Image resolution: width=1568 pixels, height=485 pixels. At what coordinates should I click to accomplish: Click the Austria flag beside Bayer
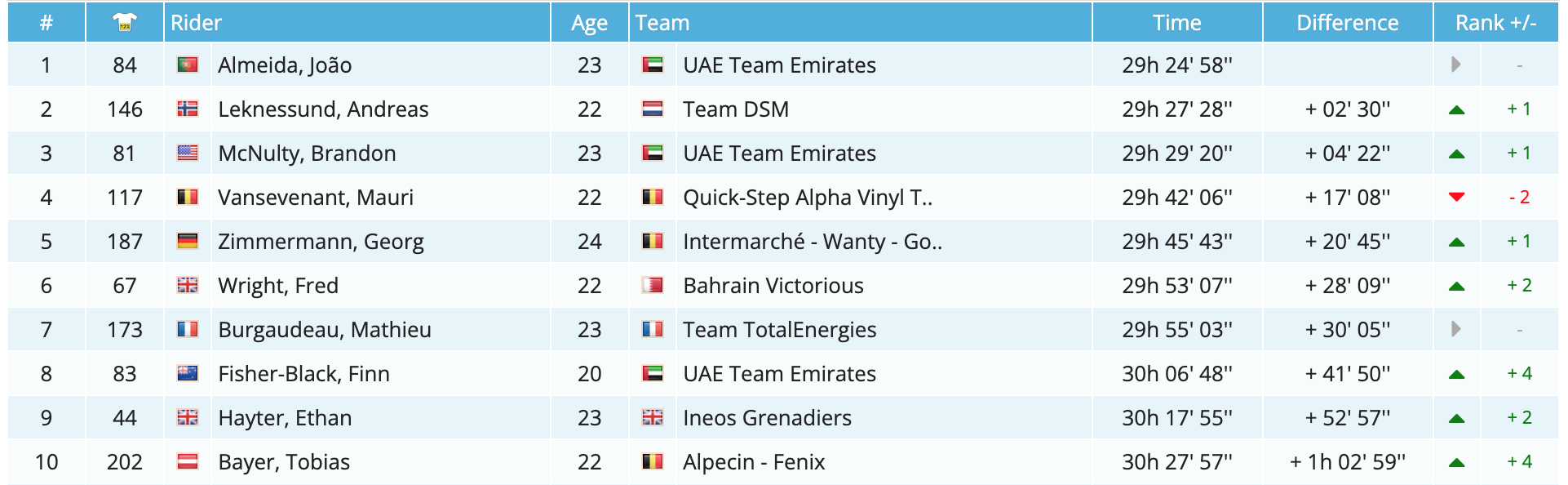click(188, 461)
